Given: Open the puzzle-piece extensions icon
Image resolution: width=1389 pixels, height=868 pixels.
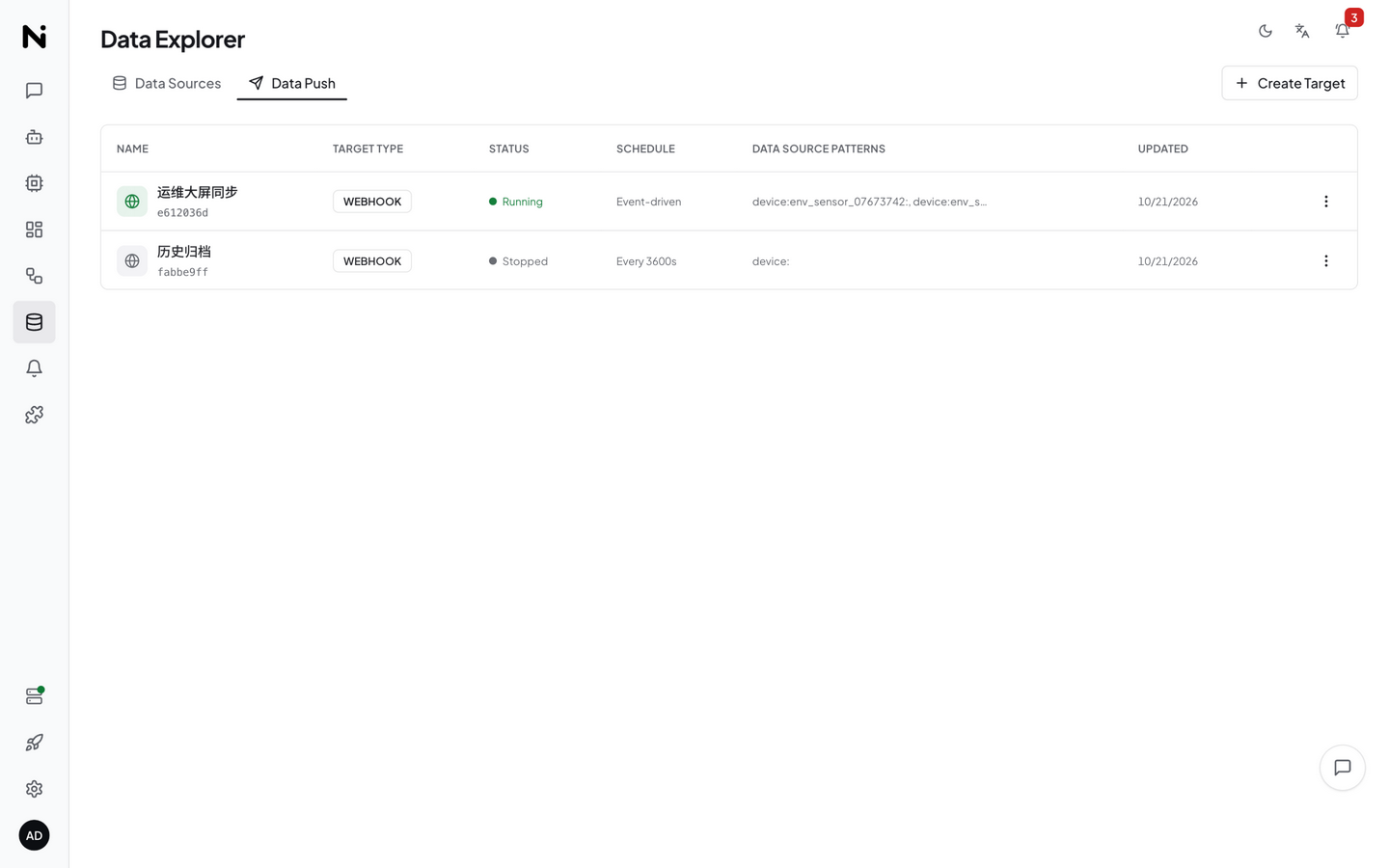Looking at the screenshot, I should 34,415.
